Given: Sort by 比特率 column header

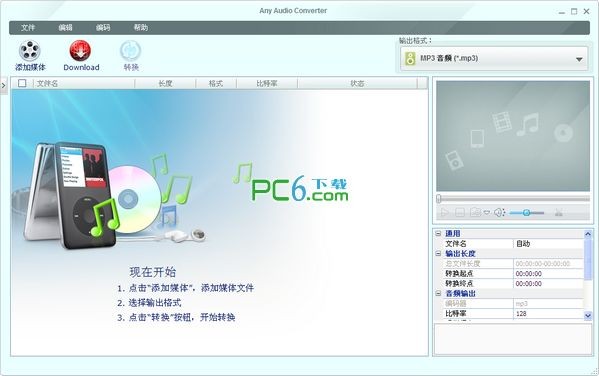Looking at the screenshot, I should [x=267, y=83].
